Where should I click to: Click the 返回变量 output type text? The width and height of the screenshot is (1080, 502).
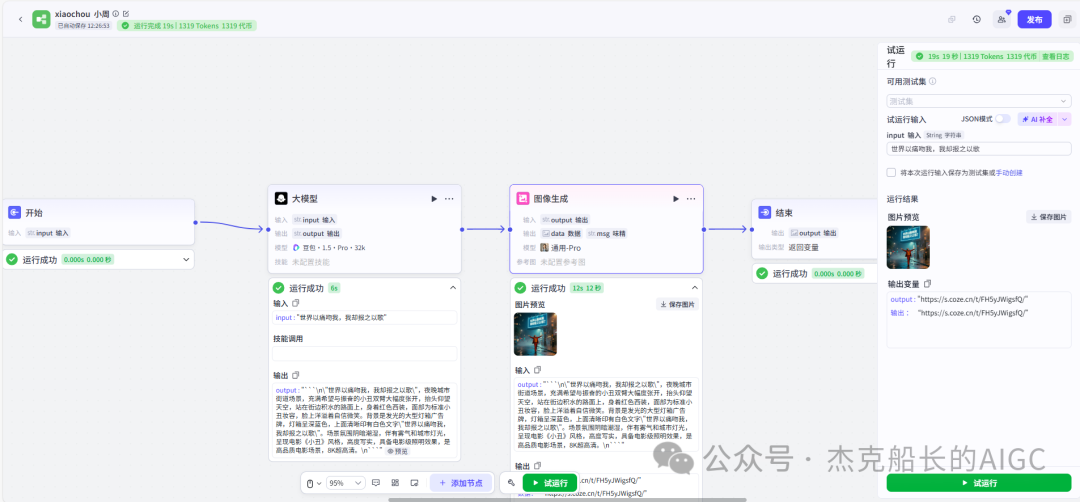[x=804, y=247]
